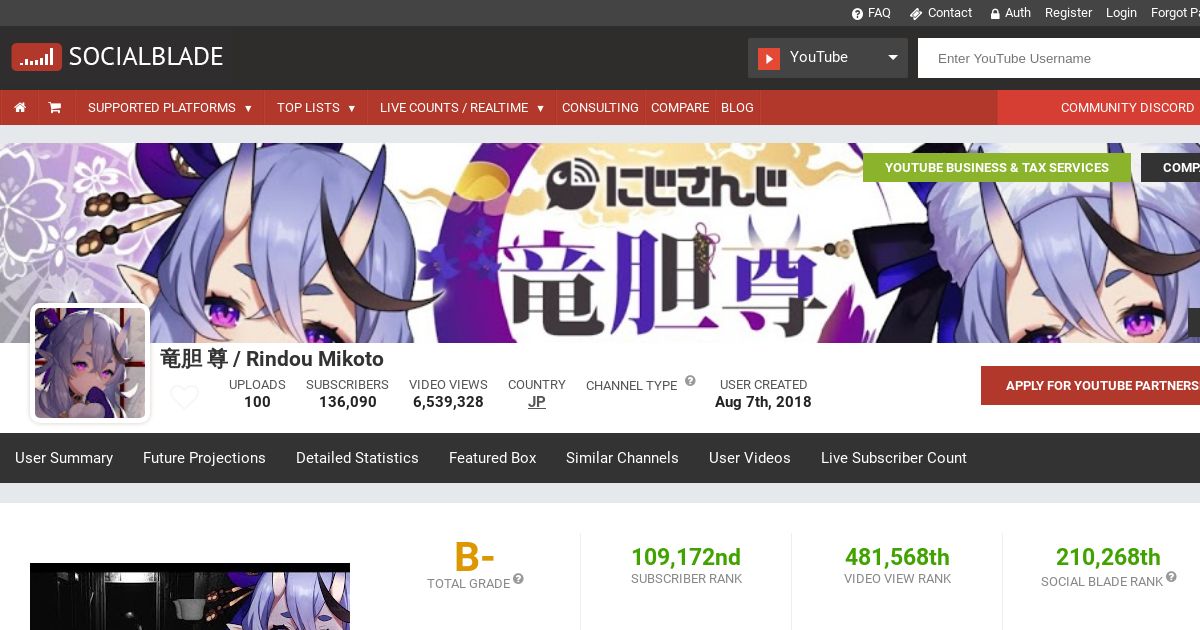Open the YouTube platform dropdown
Viewport: 1200px width, 630px height.
(x=828, y=58)
